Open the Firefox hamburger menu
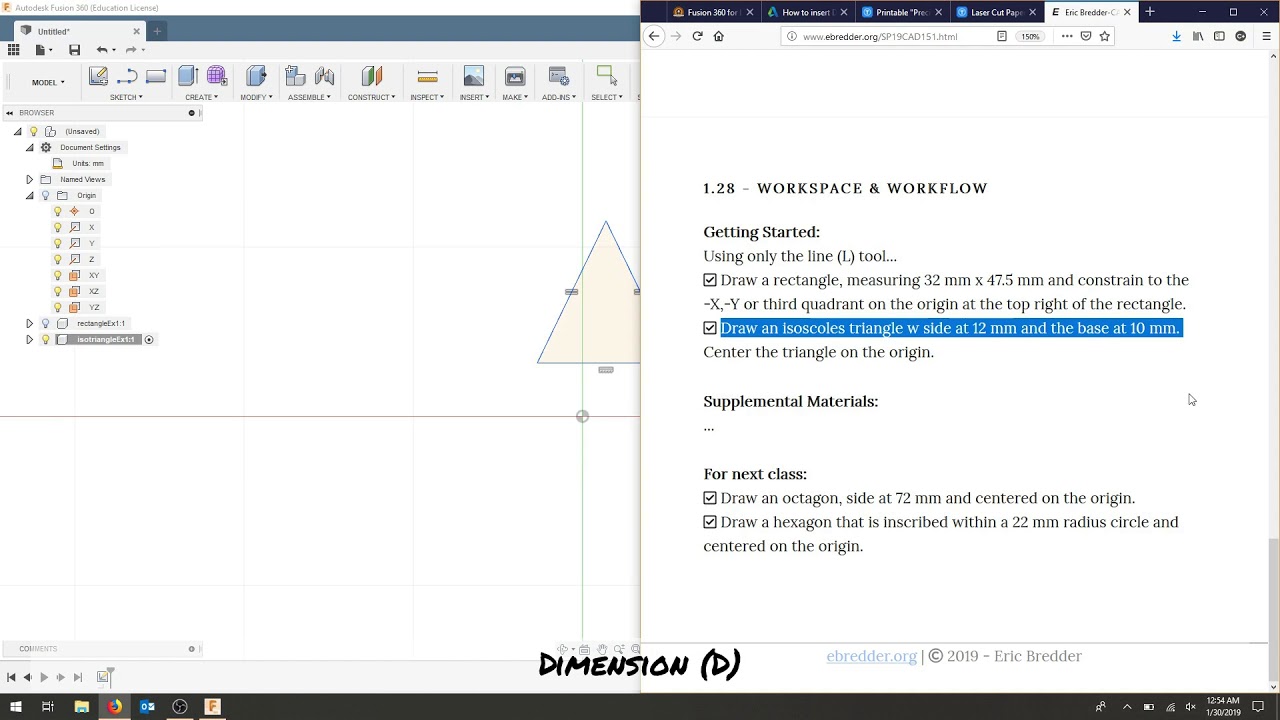This screenshot has height=720, width=1280. tap(1266, 36)
